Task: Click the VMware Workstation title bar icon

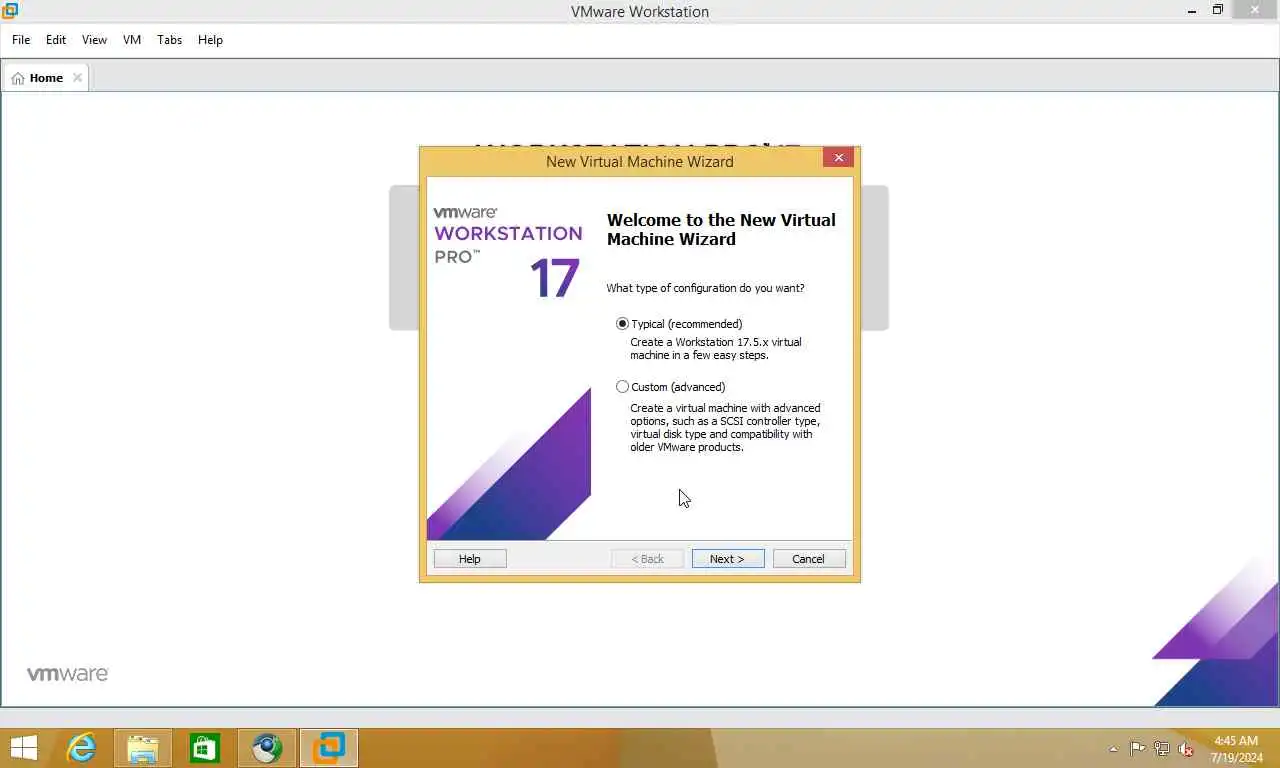Action: 10,11
